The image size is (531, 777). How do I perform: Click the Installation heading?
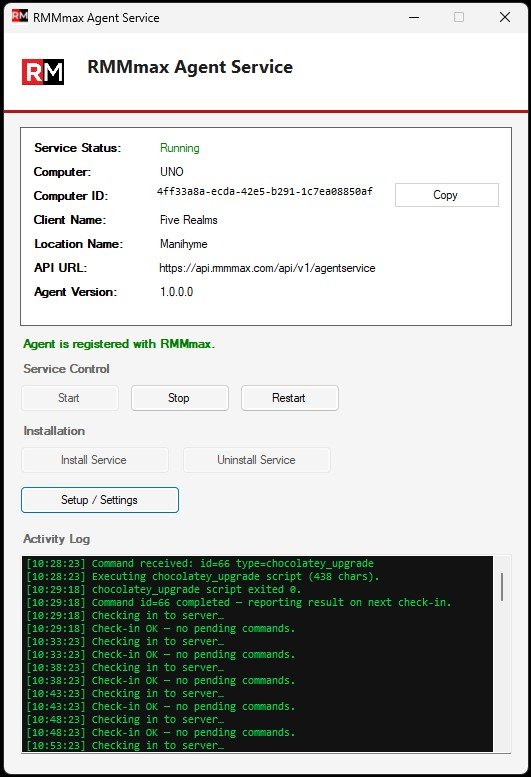[54, 431]
